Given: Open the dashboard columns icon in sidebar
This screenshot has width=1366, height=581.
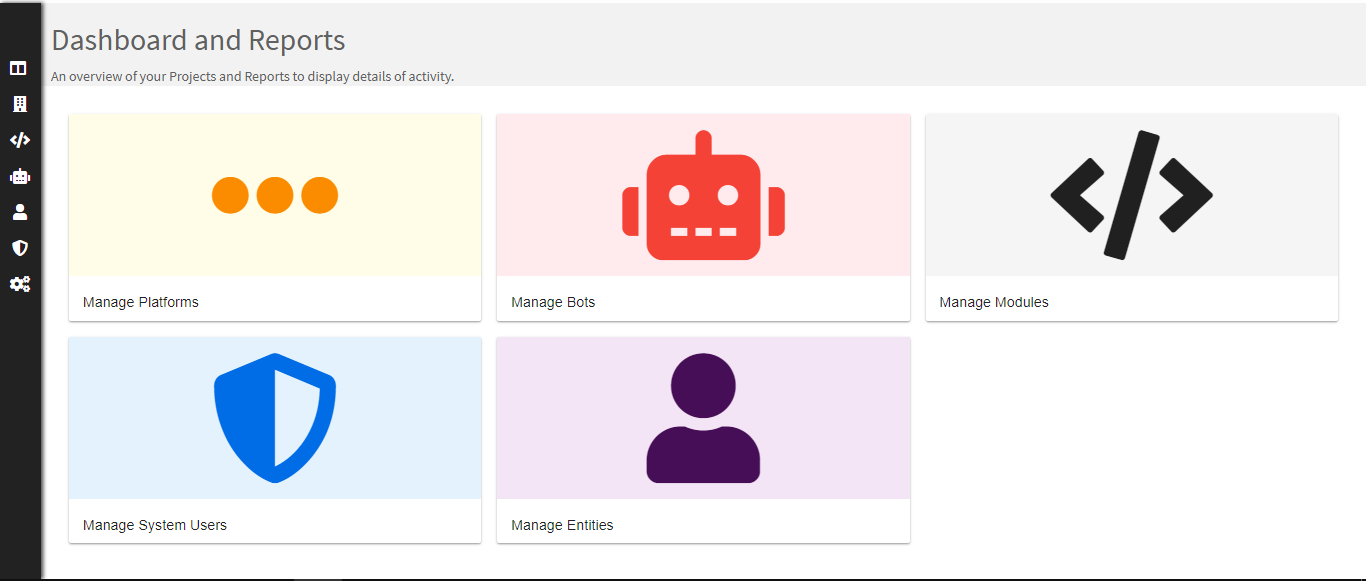Looking at the screenshot, I should pos(19,68).
